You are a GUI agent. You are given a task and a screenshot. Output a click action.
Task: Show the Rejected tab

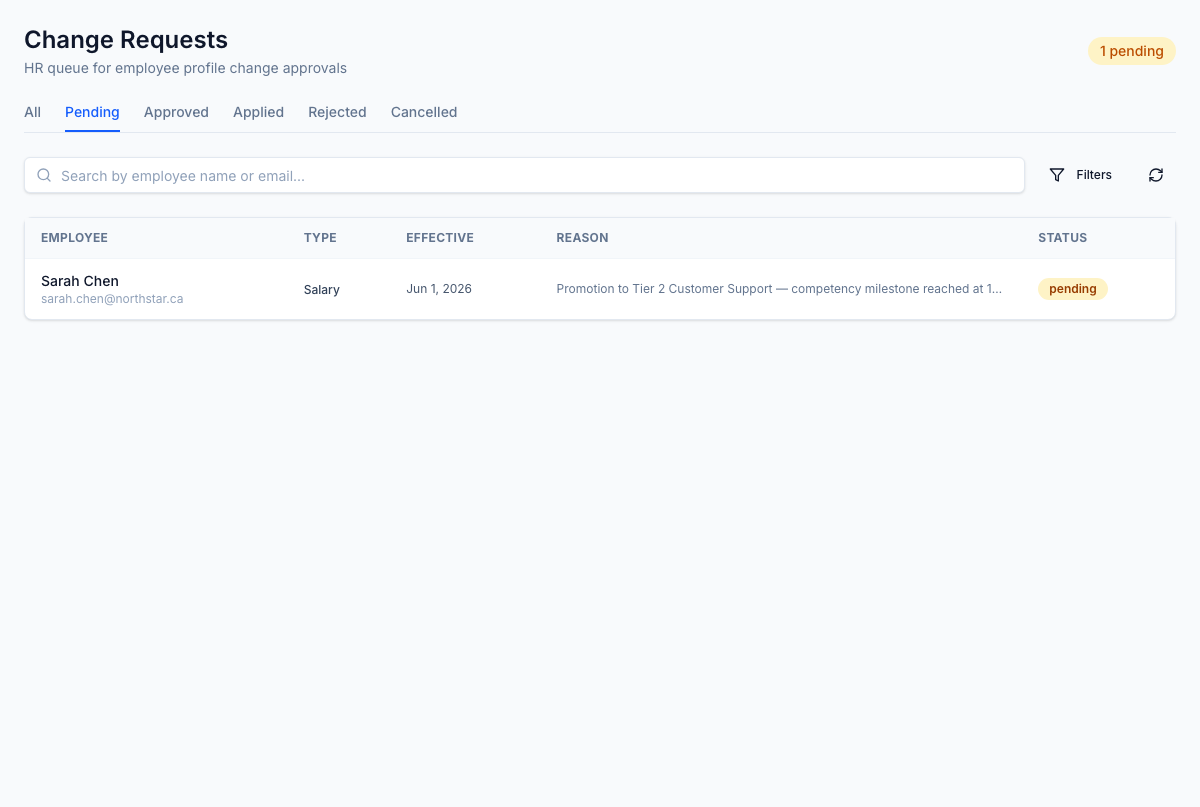pyautogui.click(x=337, y=112)
